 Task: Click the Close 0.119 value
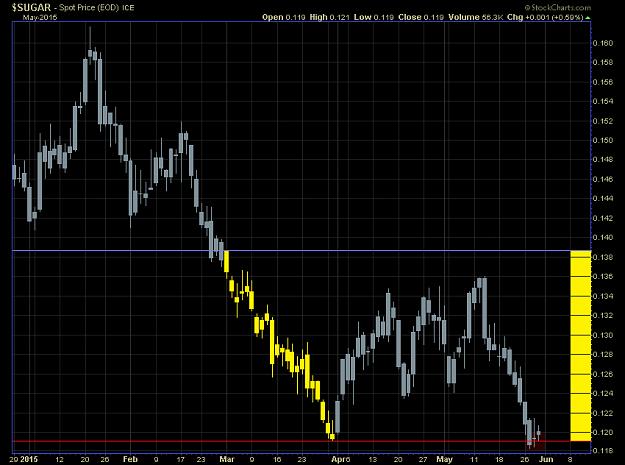[421, 17]
